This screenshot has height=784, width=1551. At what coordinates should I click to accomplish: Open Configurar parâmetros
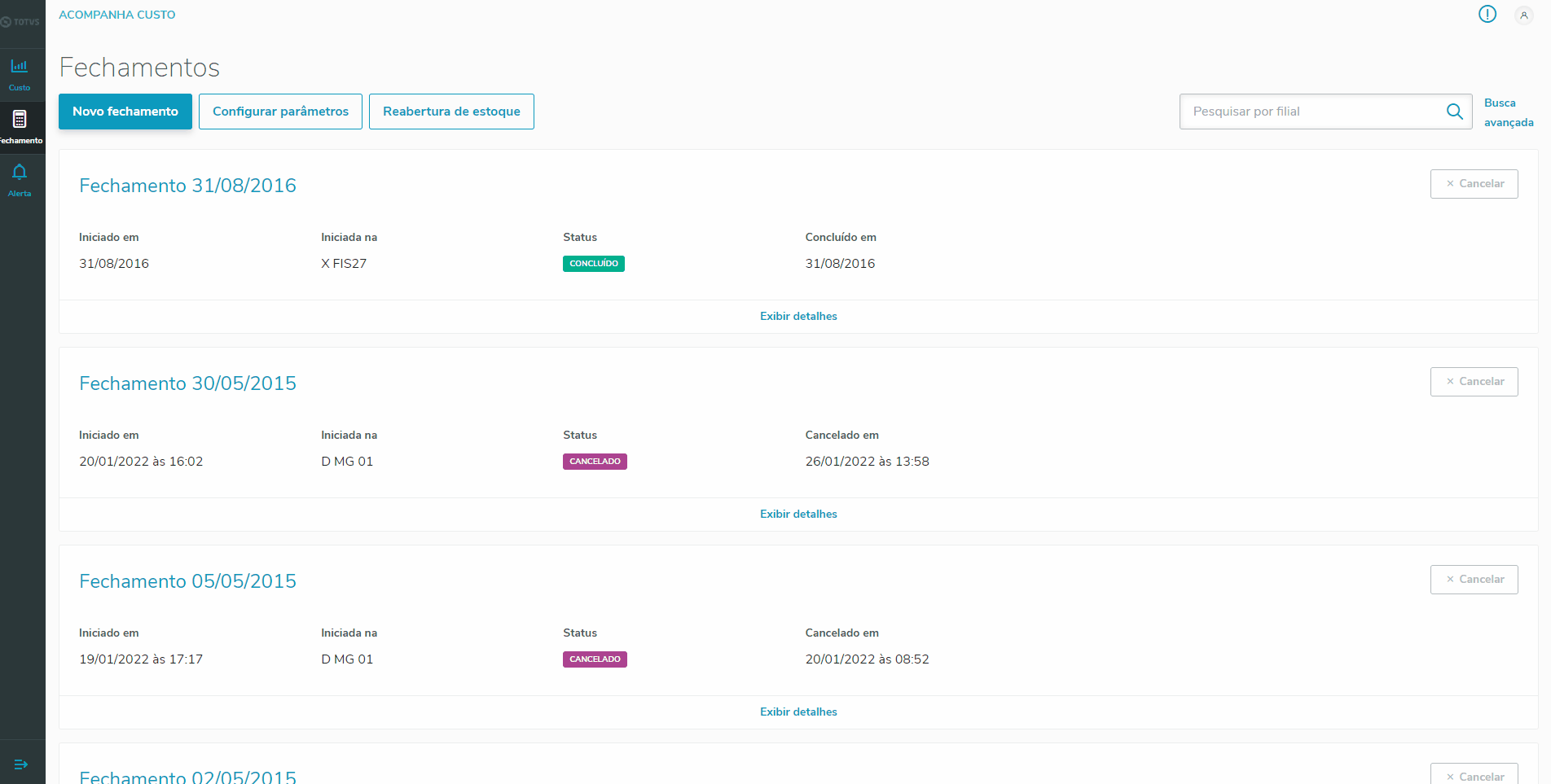click(x=280, y=112)
